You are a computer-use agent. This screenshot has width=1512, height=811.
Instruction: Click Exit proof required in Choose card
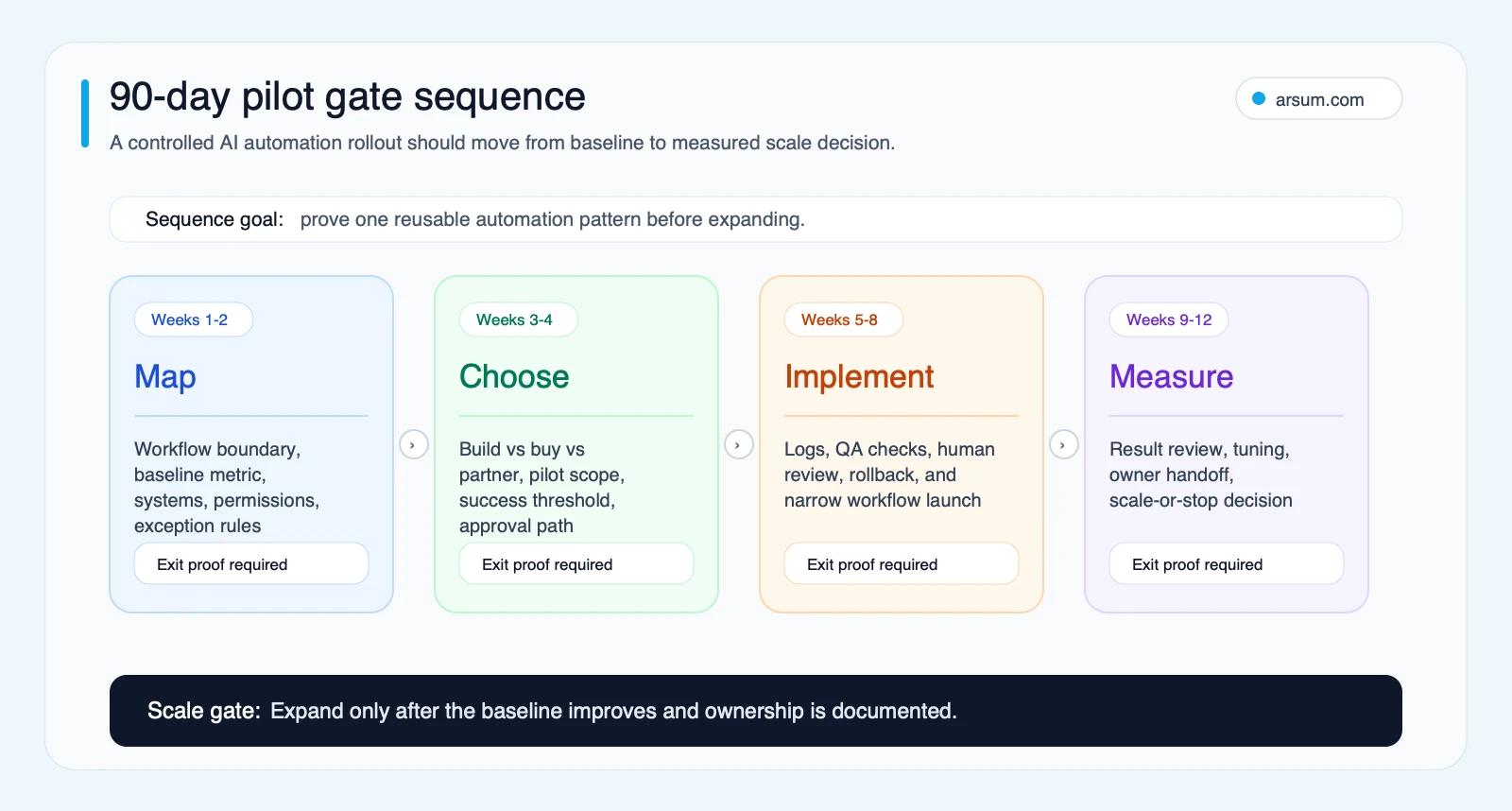tap(576, 563)
